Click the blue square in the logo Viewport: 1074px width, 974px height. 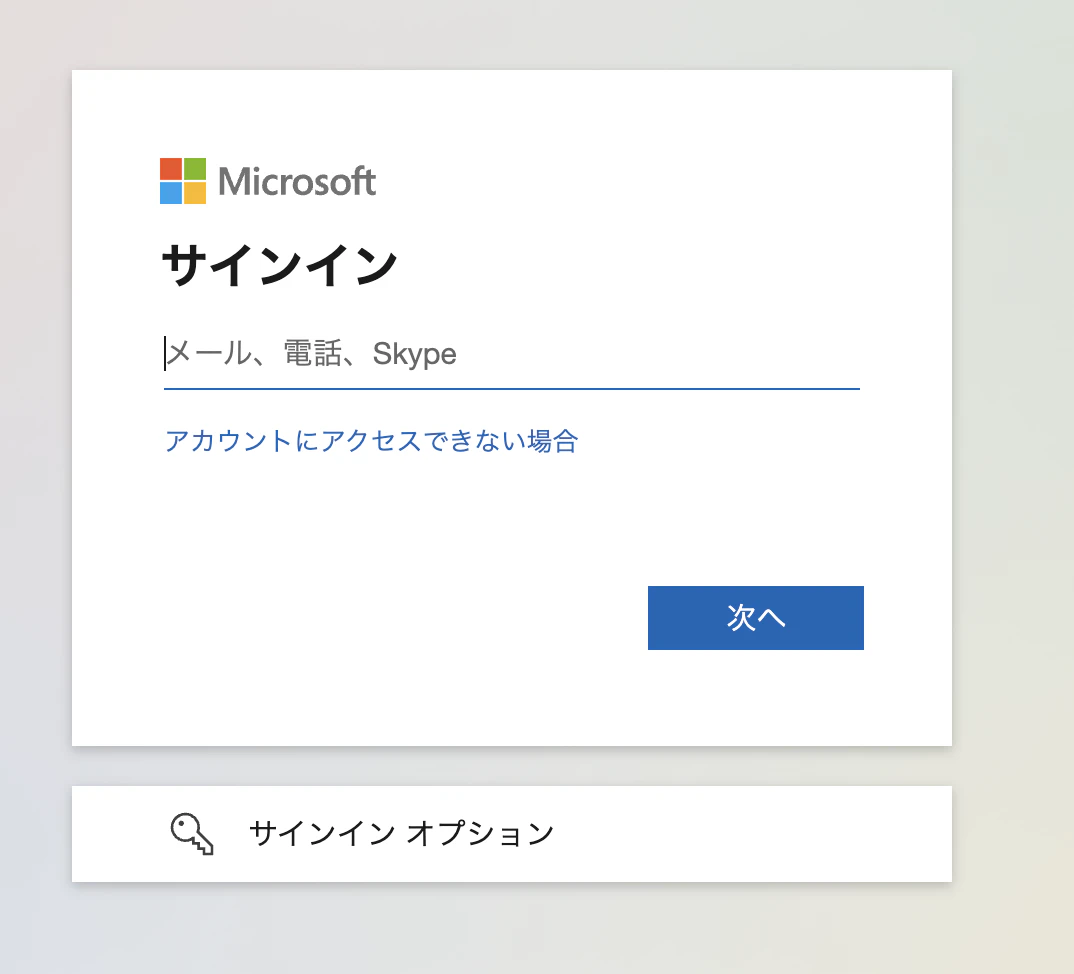coord(170,192)
